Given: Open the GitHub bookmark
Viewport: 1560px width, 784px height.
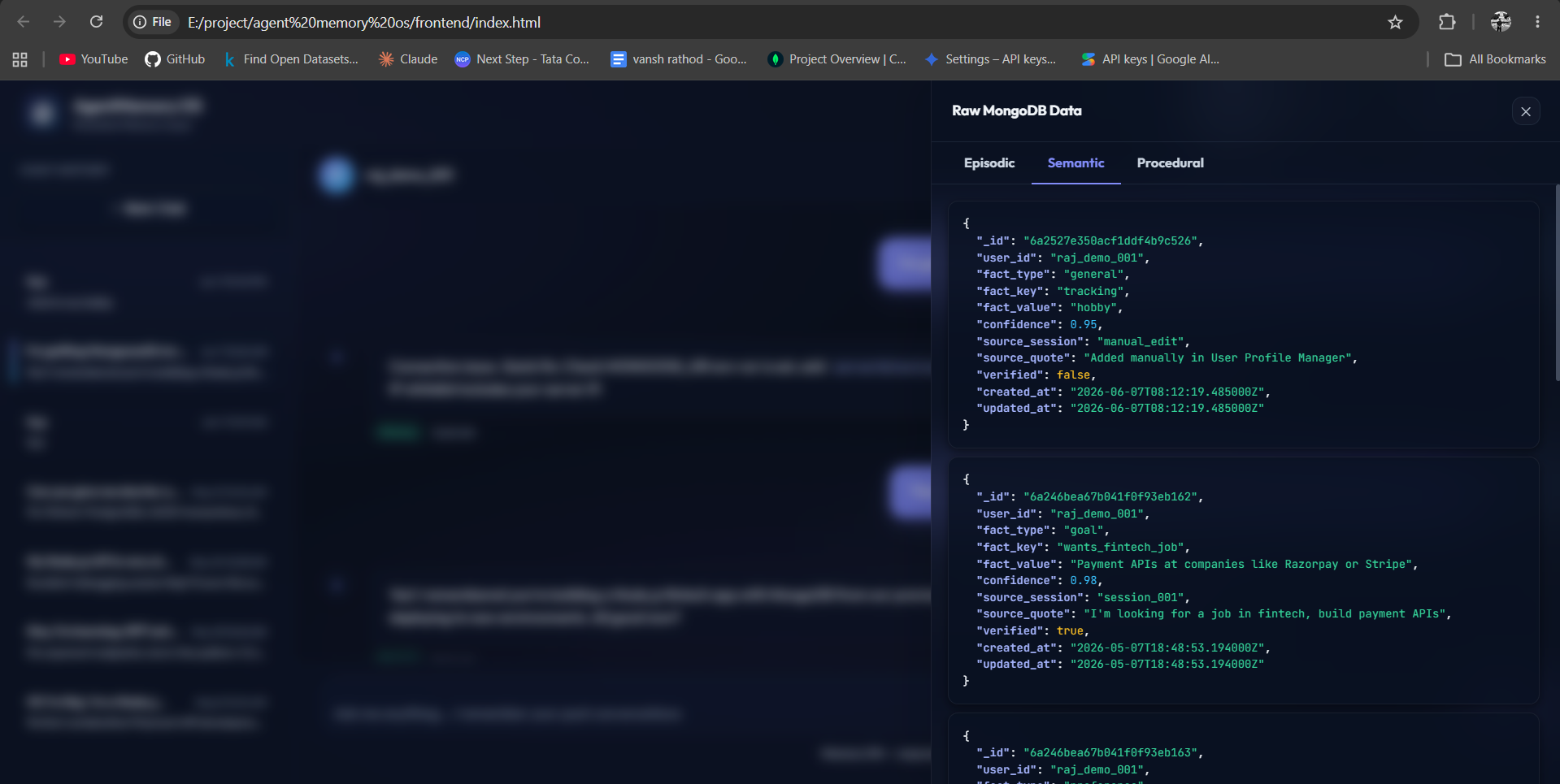Looking at the screenshot, I should click(x=175, y=59).
